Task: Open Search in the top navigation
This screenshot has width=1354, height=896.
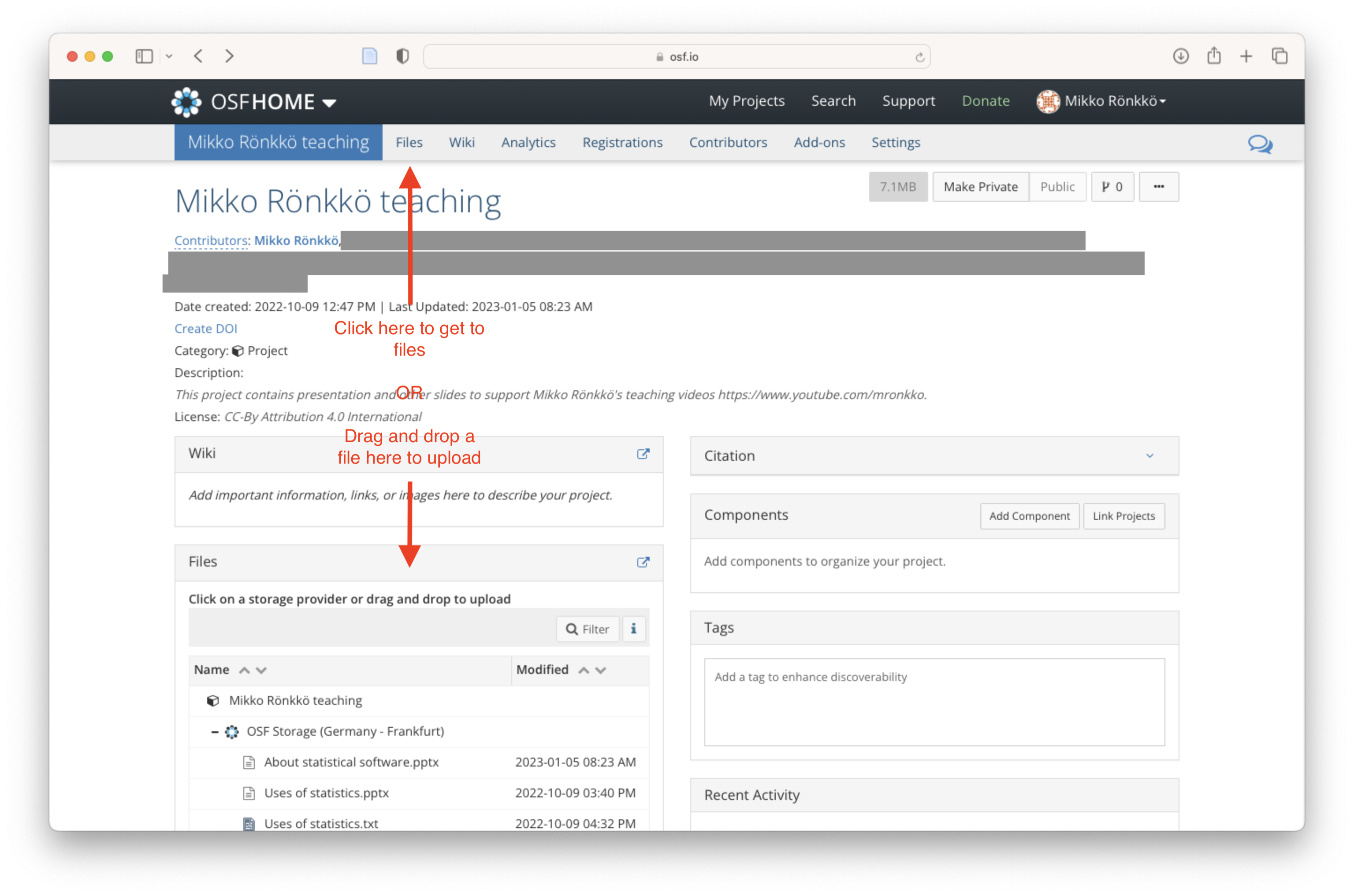Action: (833, 100)
